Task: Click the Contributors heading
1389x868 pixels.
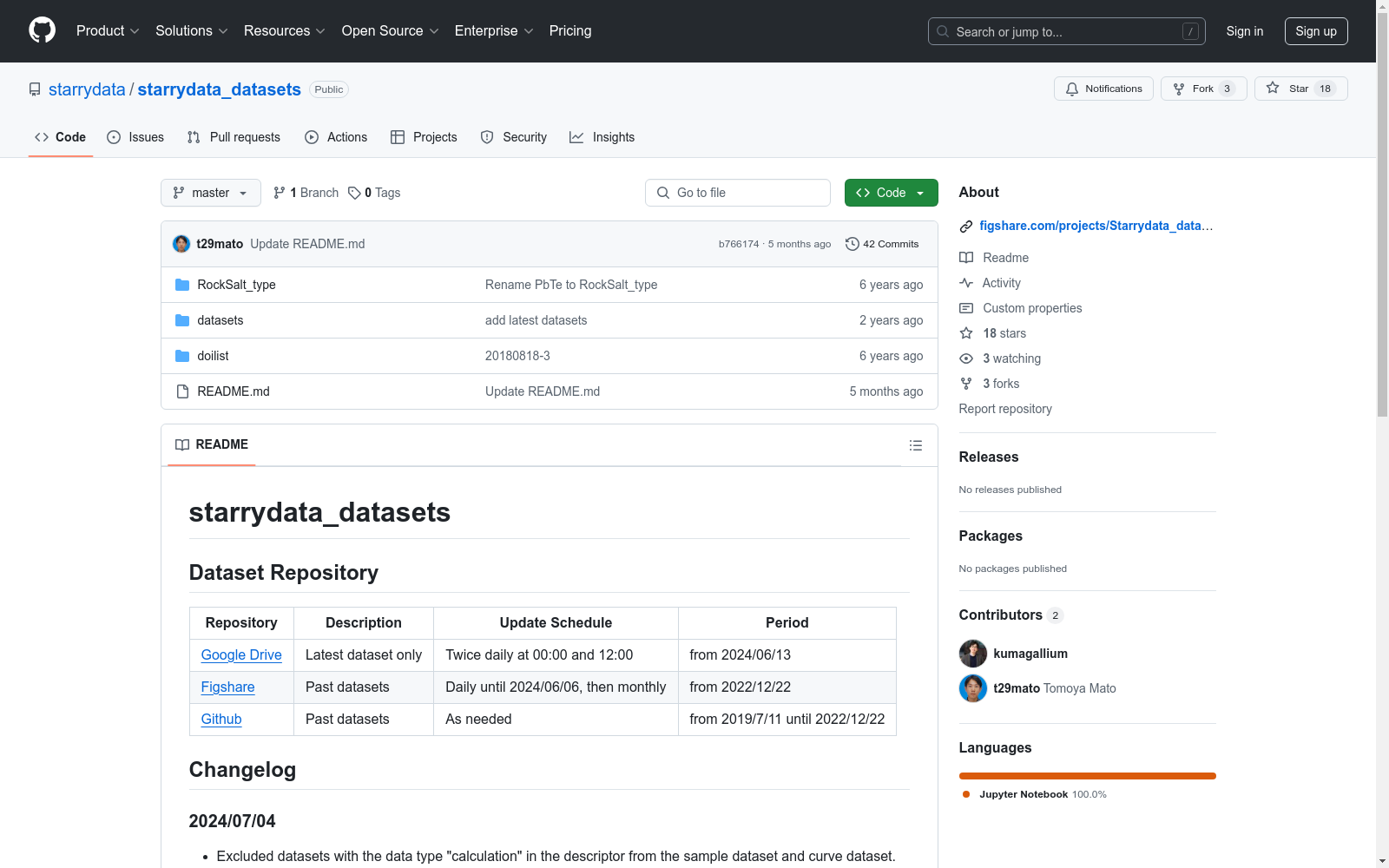Action: (x=1001, y=615)
